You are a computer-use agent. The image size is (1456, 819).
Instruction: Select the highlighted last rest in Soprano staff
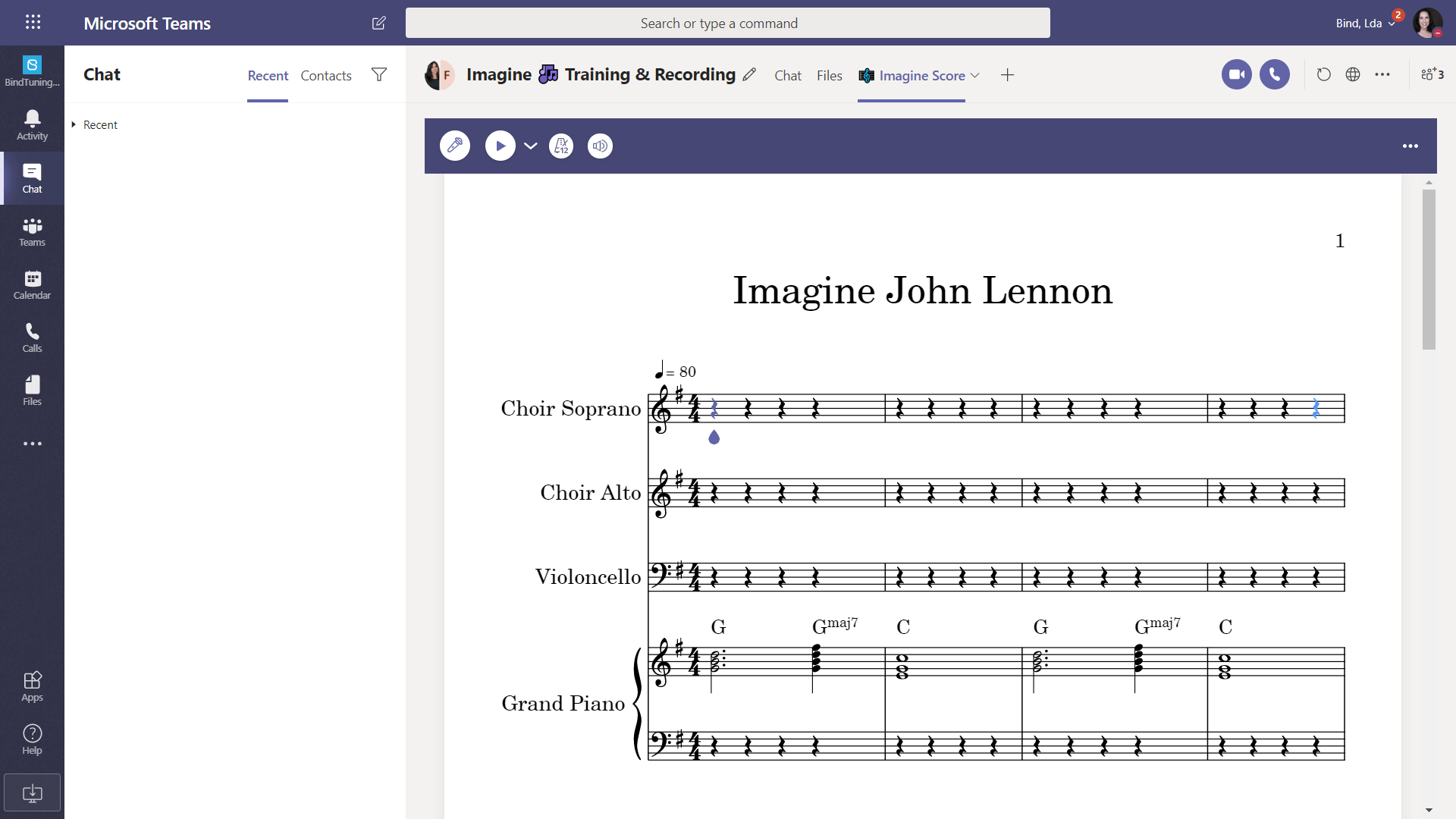1316,409
